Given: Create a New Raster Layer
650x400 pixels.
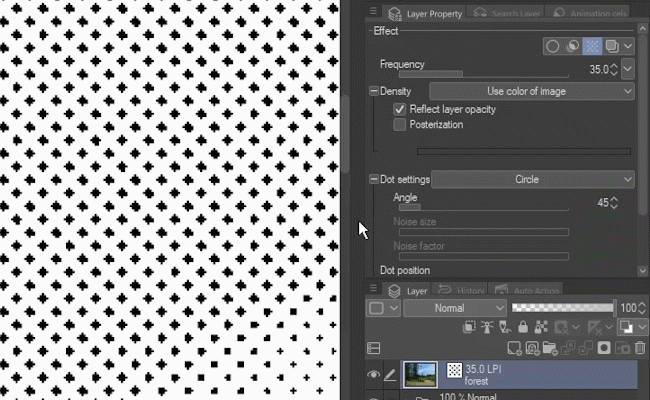Looking at the screenshot, I should [x=514, y=348].
